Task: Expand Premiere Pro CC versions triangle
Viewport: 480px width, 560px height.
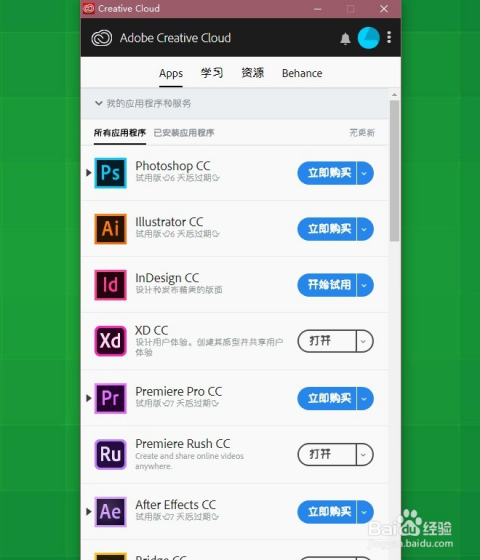Action: point(89,398)
